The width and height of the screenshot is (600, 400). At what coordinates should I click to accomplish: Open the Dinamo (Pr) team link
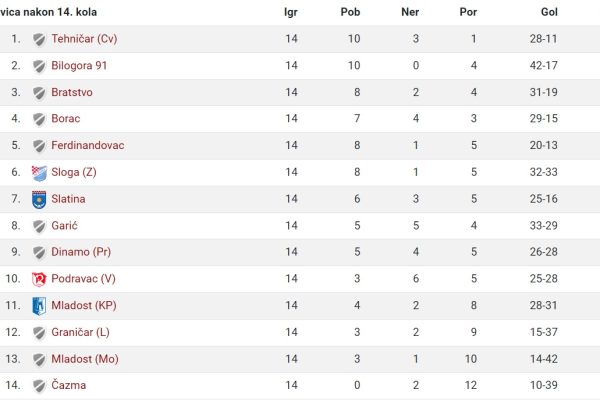point(81,251)
